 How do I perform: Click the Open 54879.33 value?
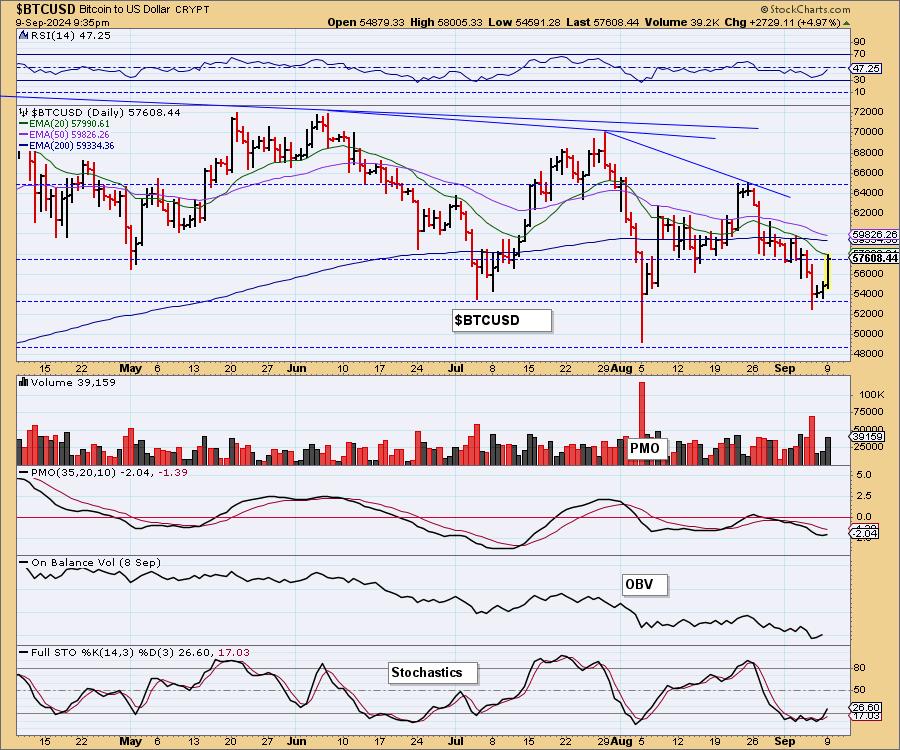point(366,22)
